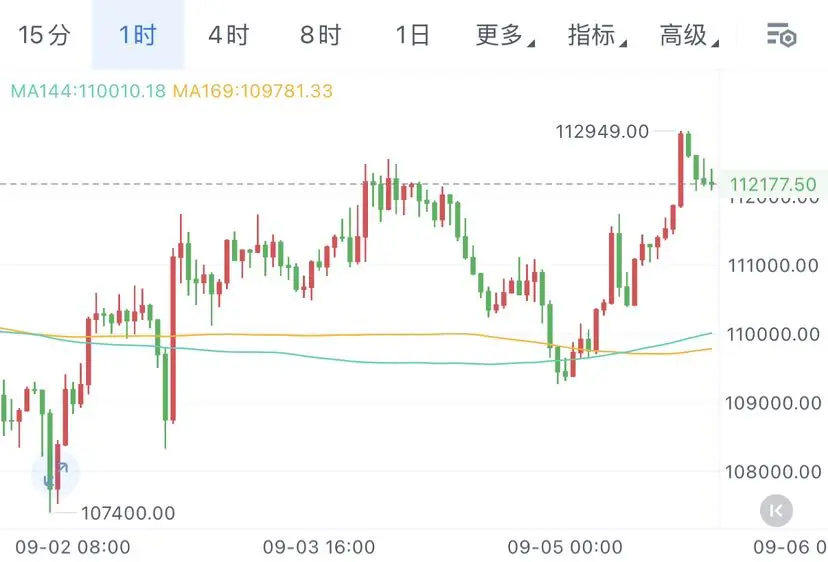Image resolution: width=828 pixels, height=562 pixels.
Task: Switch chart to 4时 interval
Action: point(229,35)
